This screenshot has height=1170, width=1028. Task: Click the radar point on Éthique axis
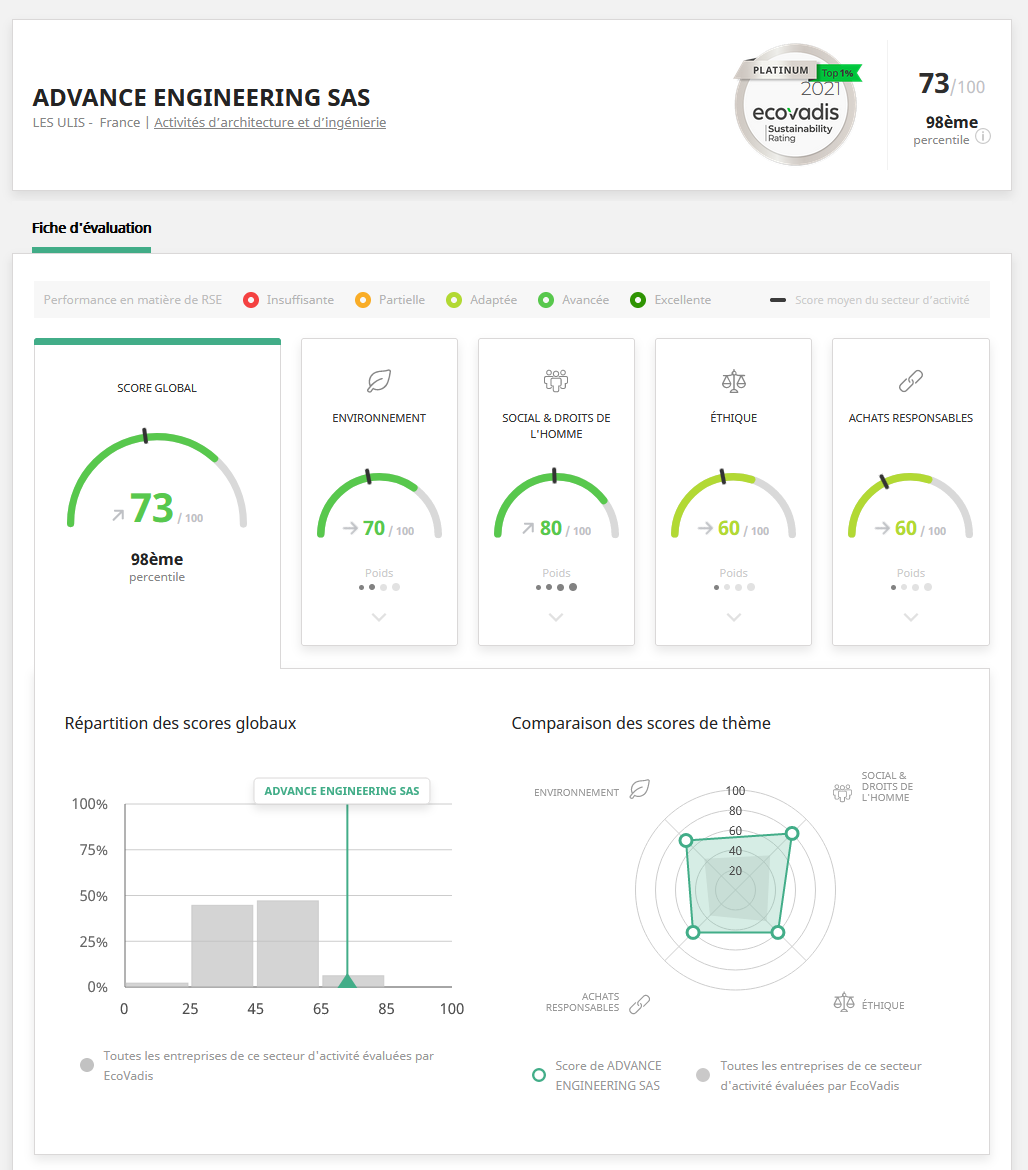(x=777, y=932)
